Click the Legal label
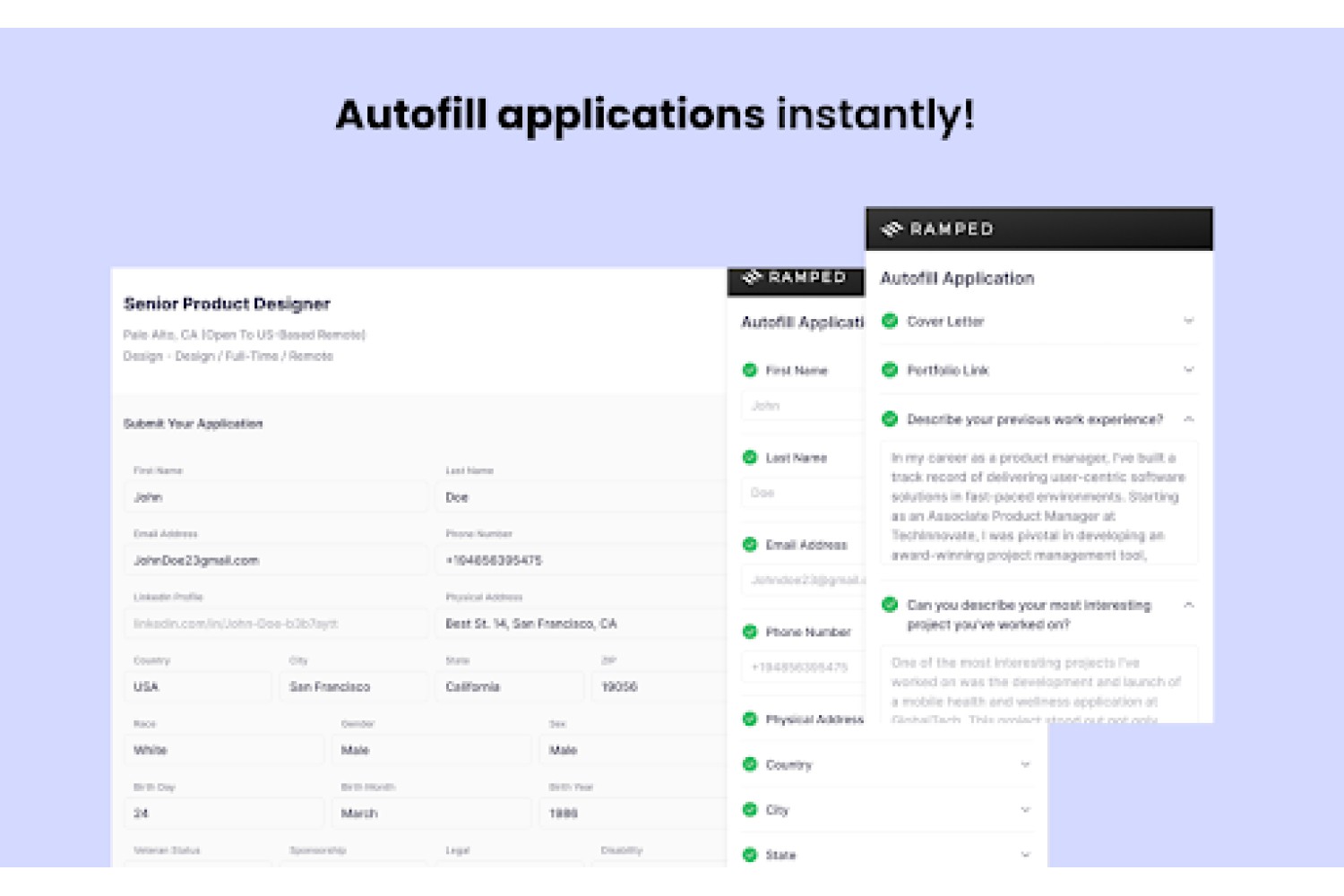The height and width of the screenshot is (896, 1344). click(x=457, y=850)
